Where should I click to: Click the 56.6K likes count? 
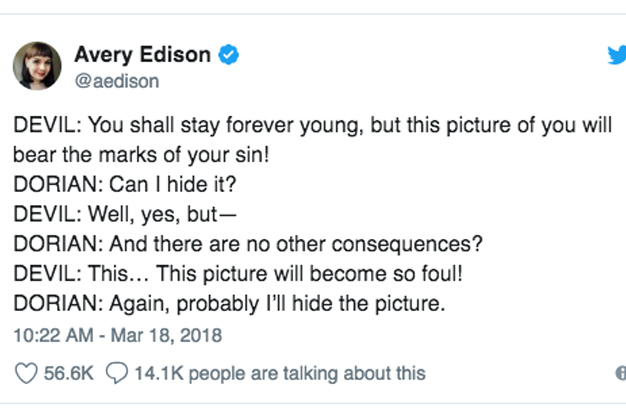(x=69, y=373)
